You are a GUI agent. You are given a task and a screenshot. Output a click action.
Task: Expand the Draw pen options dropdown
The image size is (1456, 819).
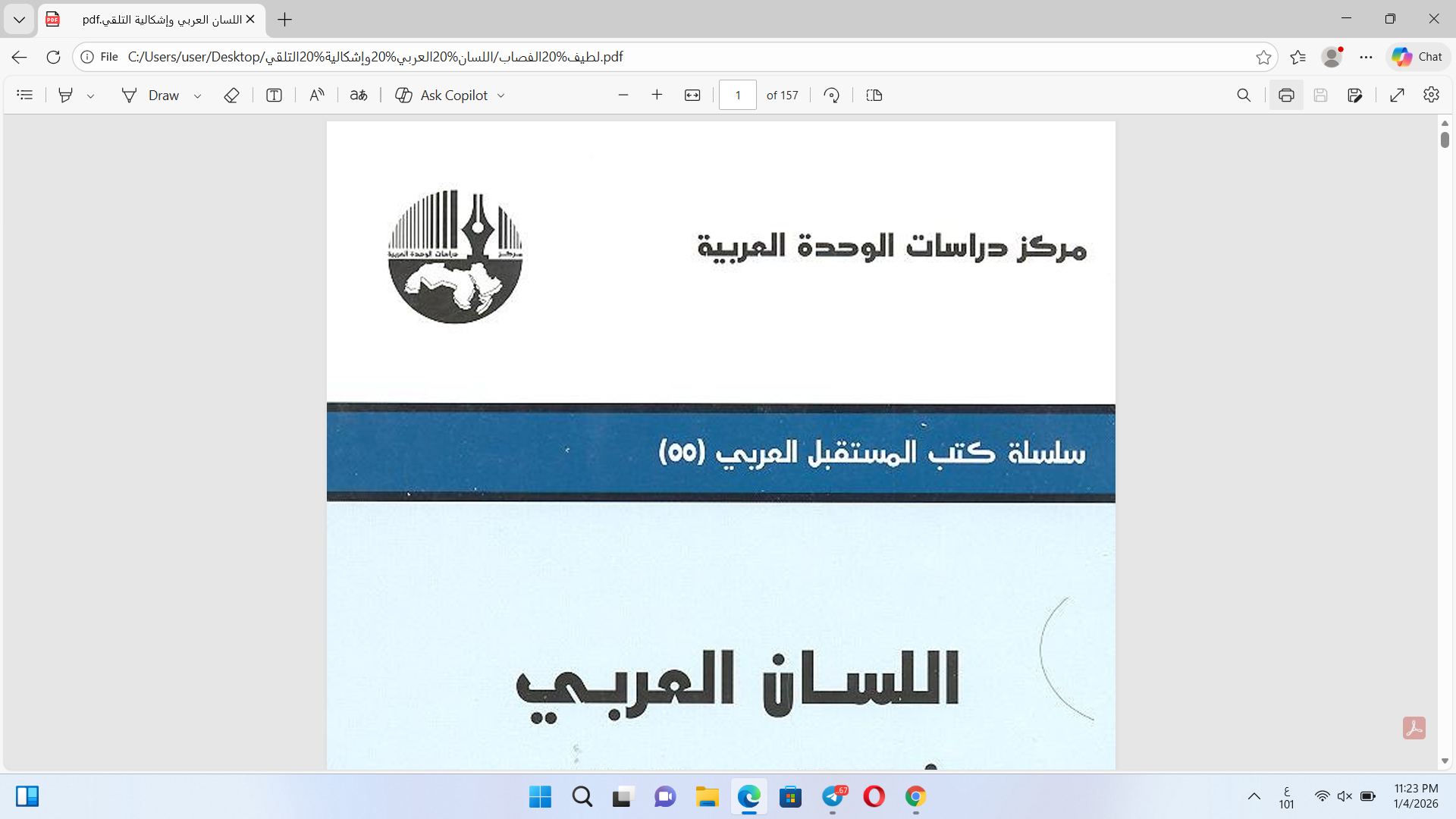pos(197,96)
